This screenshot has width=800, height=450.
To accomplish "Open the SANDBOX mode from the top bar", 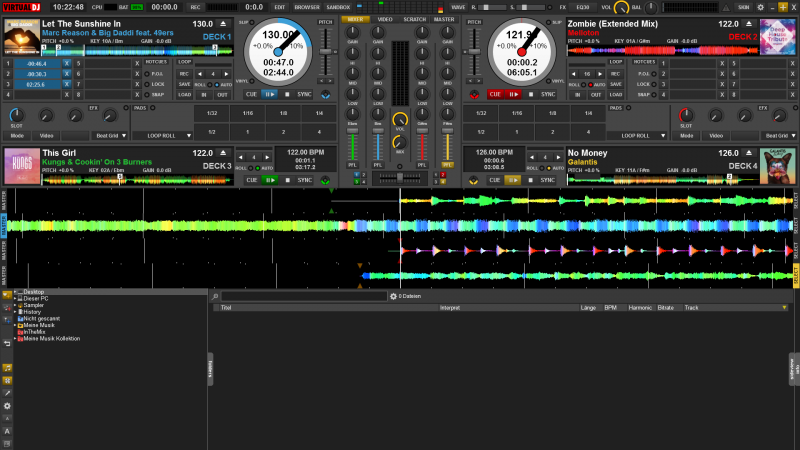I will (x=338, y=7).
